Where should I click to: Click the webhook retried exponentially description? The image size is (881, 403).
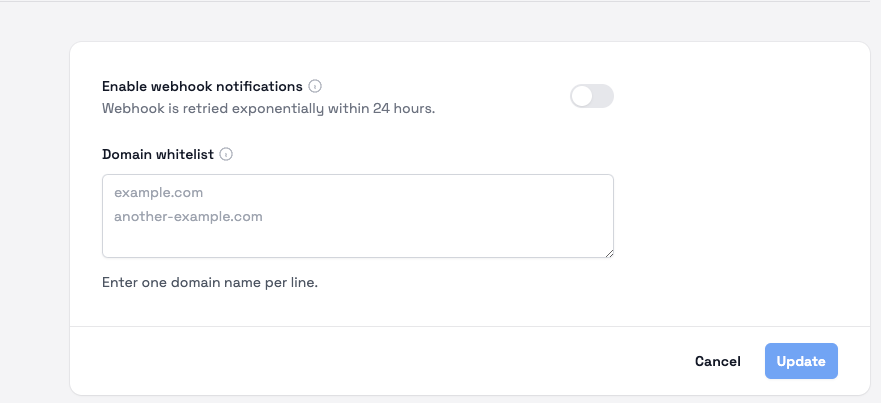pos(268,108)
